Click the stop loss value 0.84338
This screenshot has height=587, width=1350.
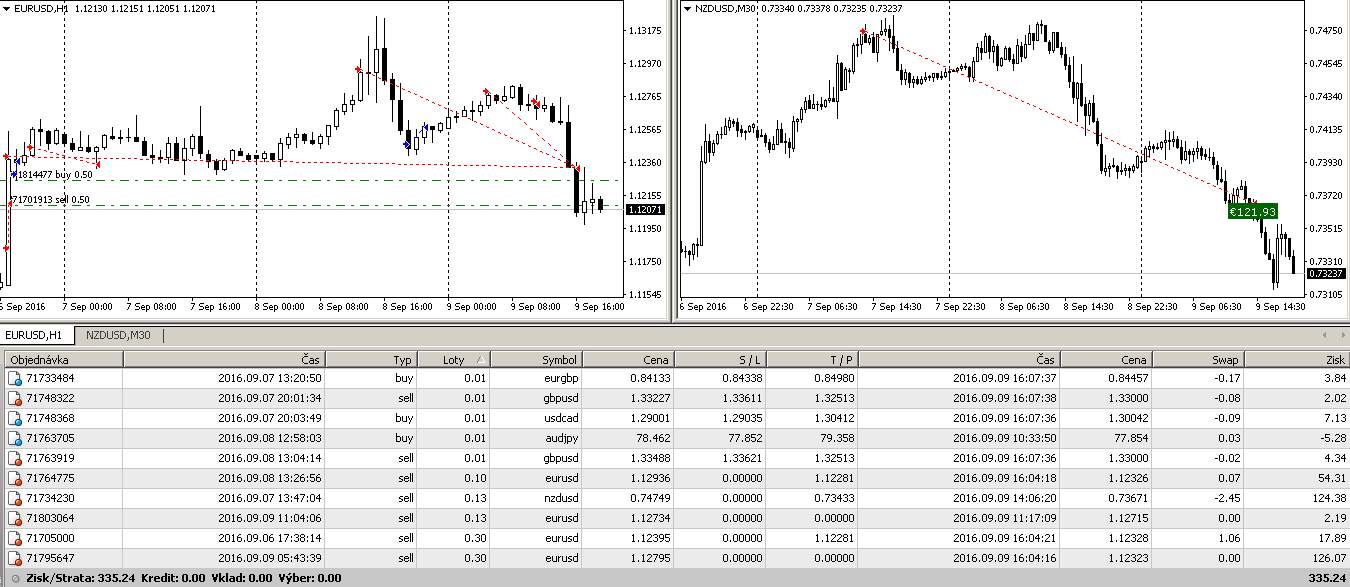[742, 379]
